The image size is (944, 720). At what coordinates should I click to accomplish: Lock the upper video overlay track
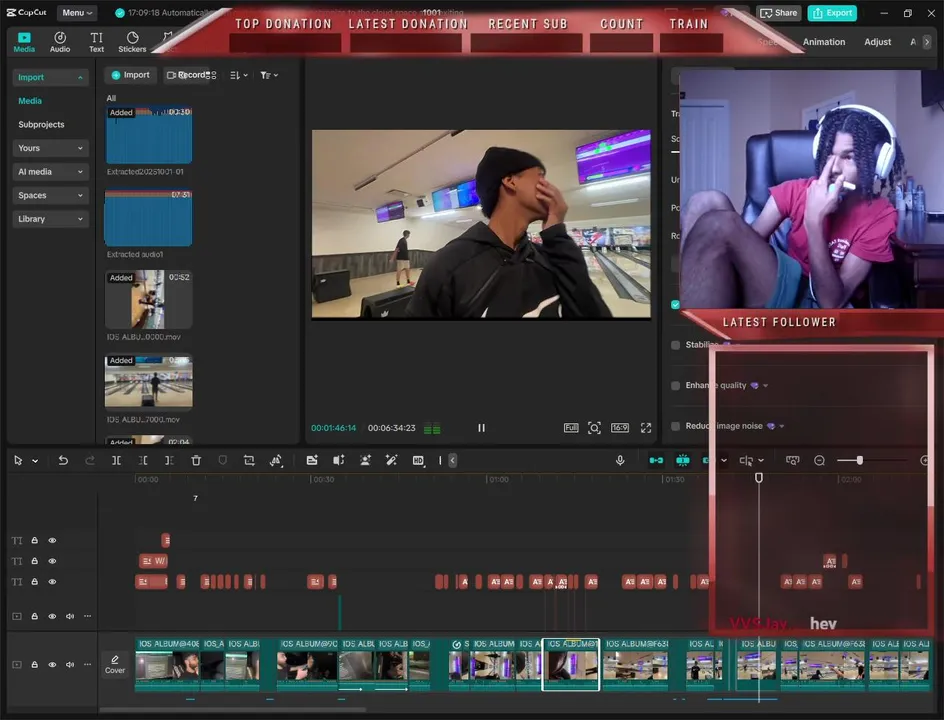click(35, 616)
